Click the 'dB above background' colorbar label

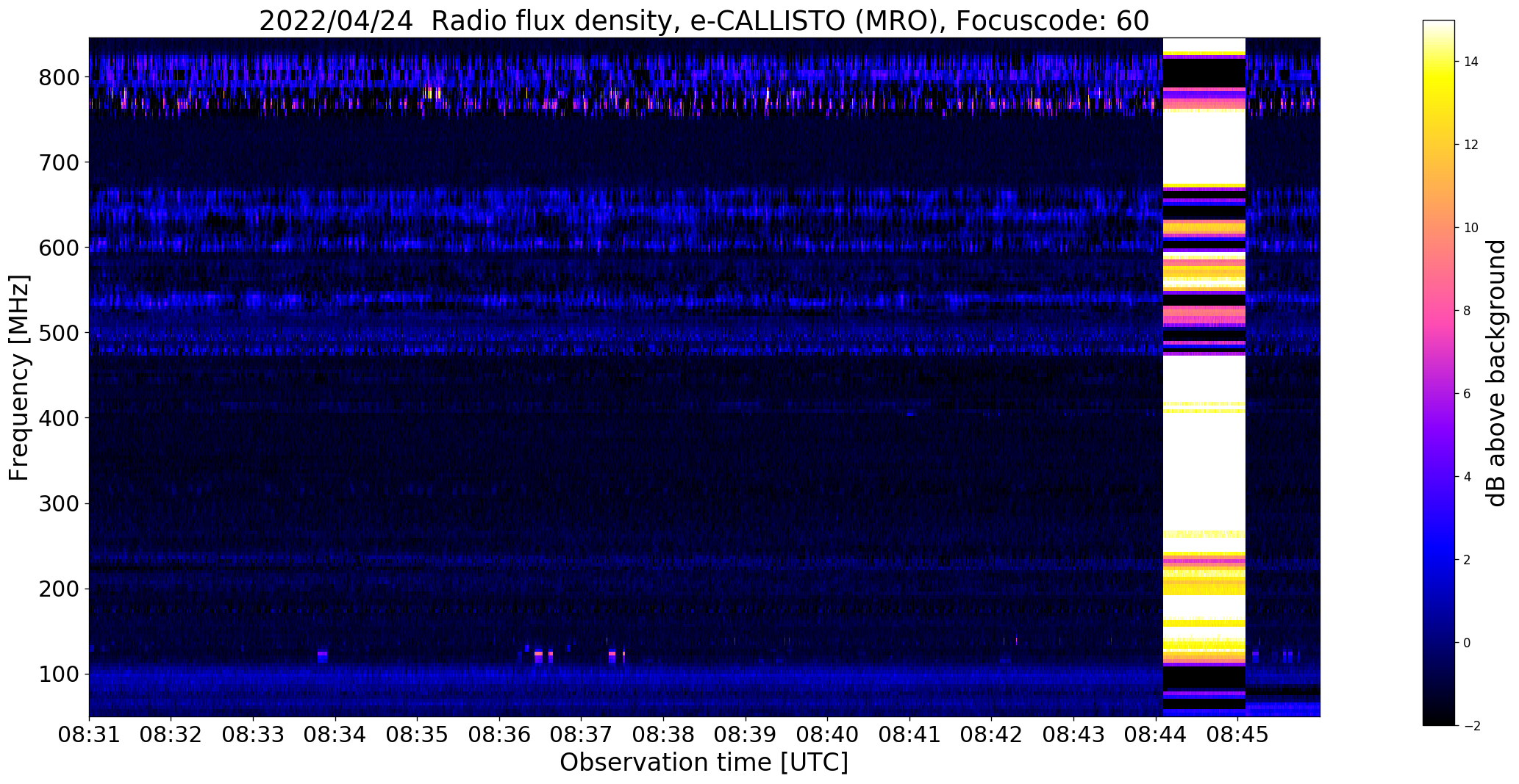pyautogui.click(x=1495, y=373)
